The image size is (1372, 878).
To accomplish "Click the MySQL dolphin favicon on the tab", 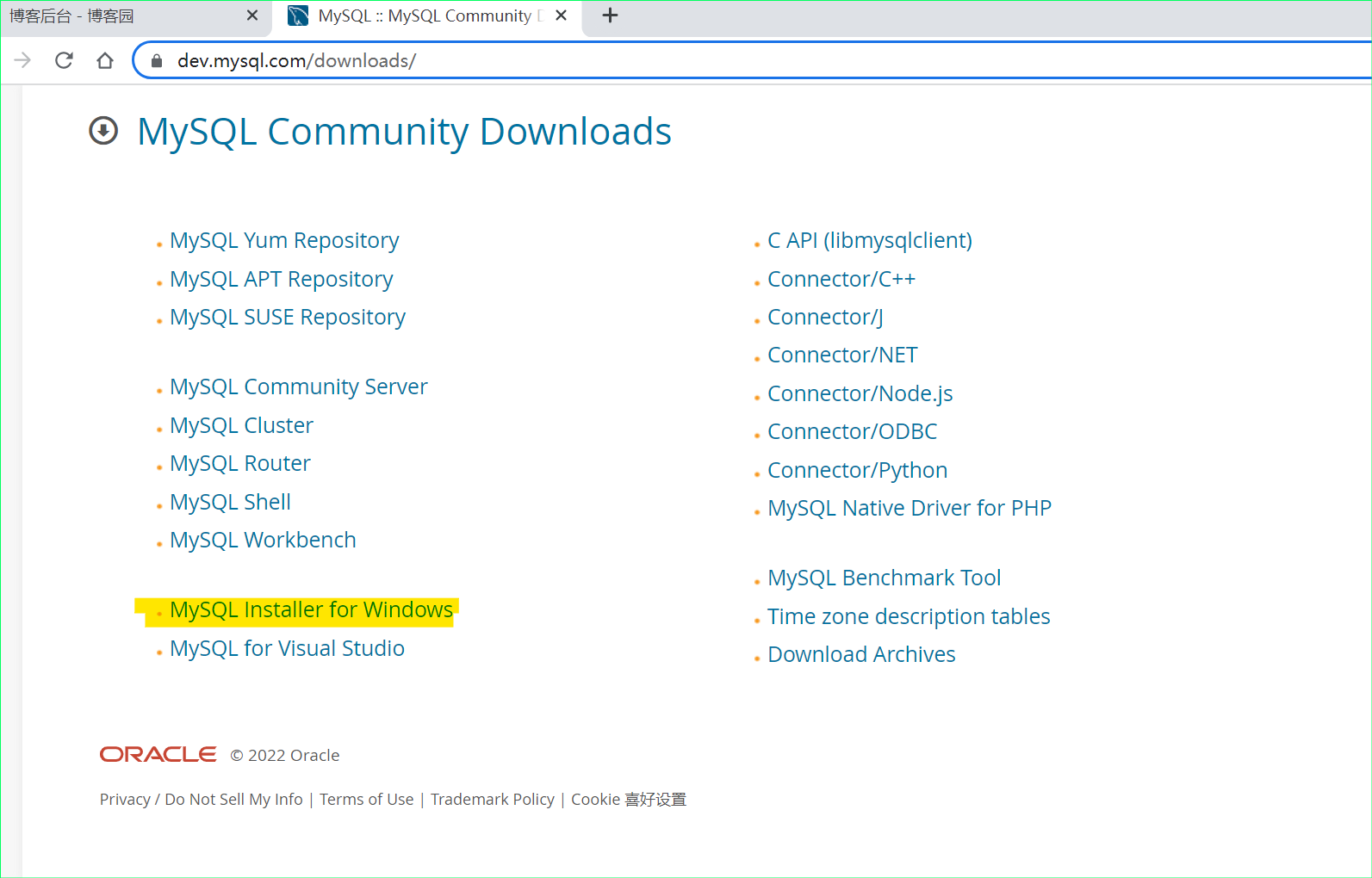I will pyautogui.click(x=298, y=15).
